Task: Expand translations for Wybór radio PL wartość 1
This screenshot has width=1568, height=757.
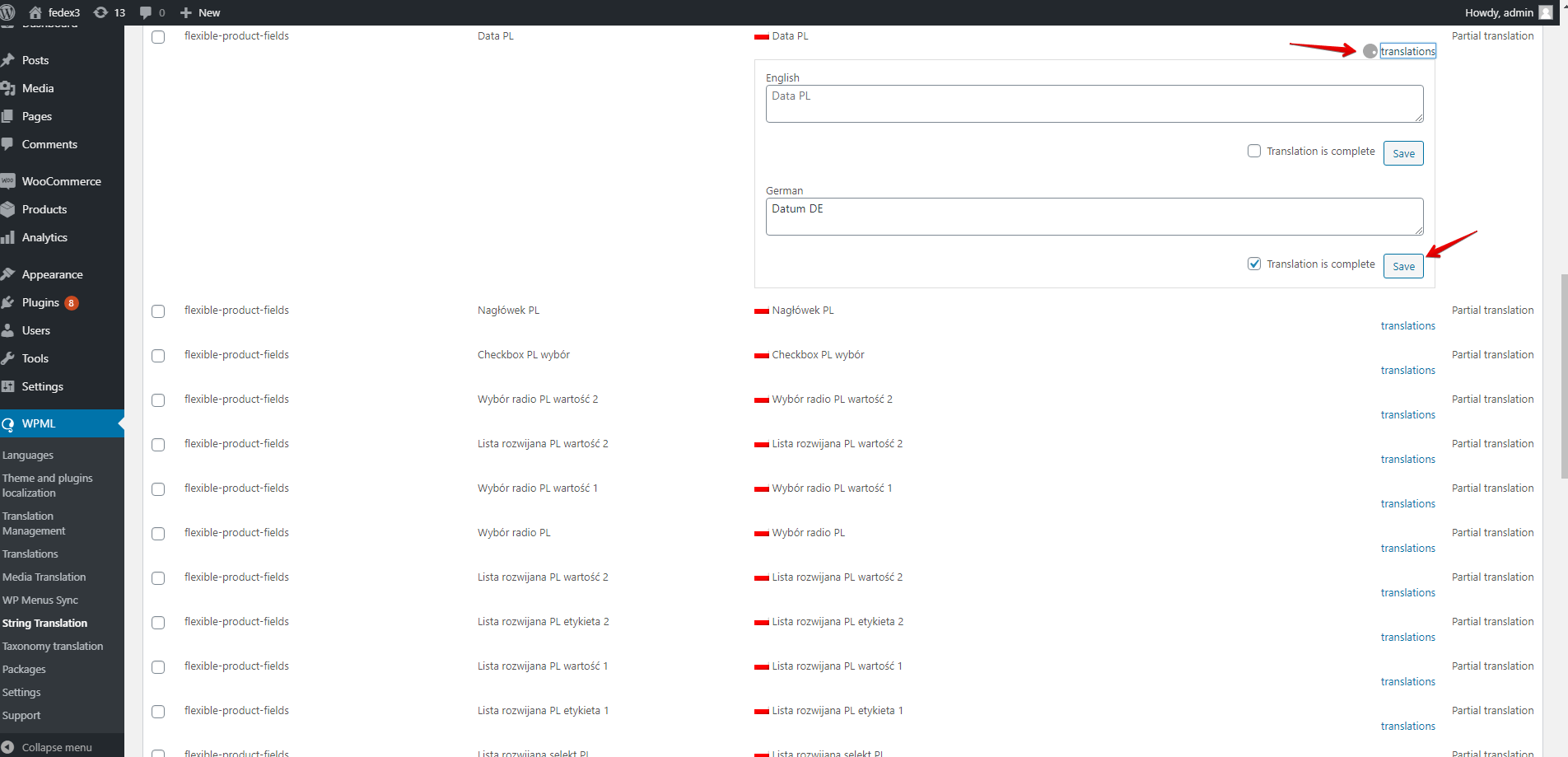Action: pyautogui.click(x=1408, y=504)
